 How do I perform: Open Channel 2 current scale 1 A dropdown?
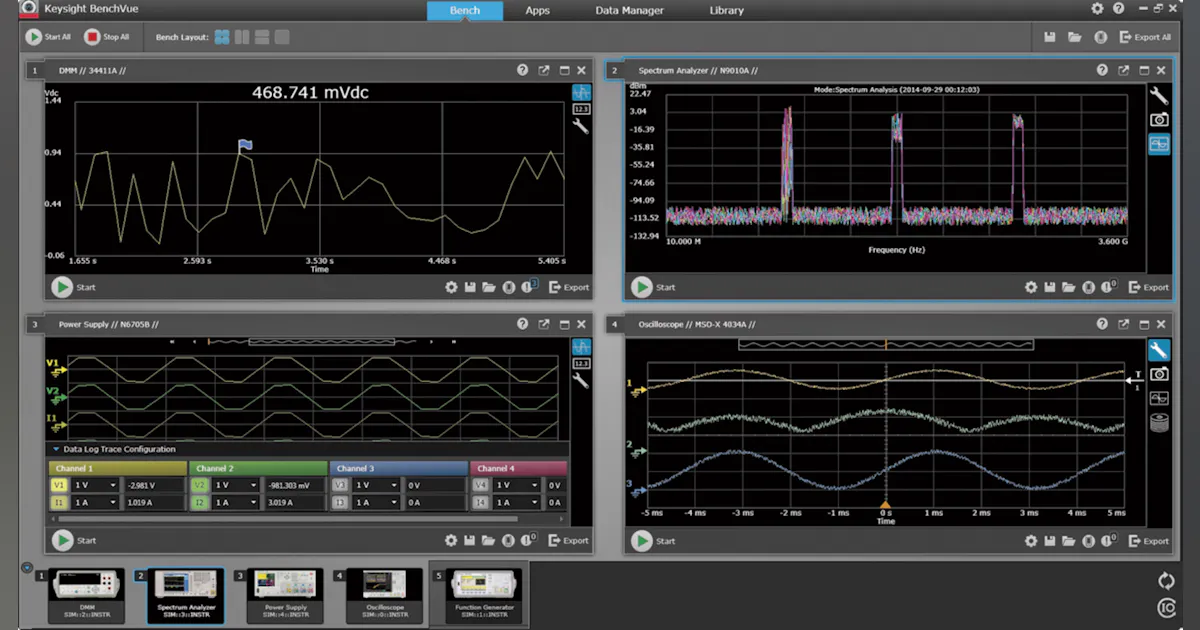(x=236, y=503)
